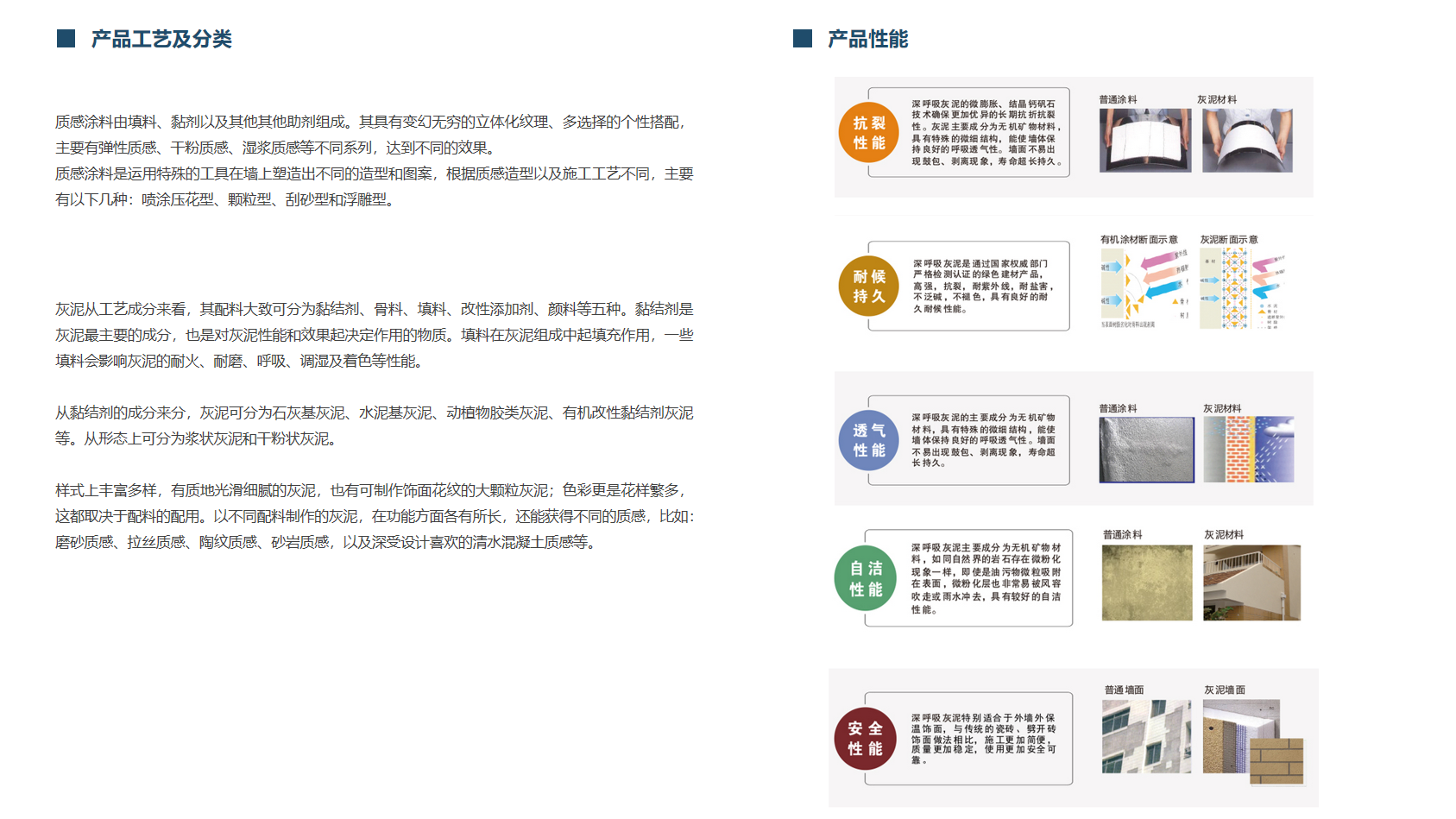Click the golden 耐候持久 circle badge
This screenshot has height=819, width=1456.
pyautogui.click(x=868, y=287)
